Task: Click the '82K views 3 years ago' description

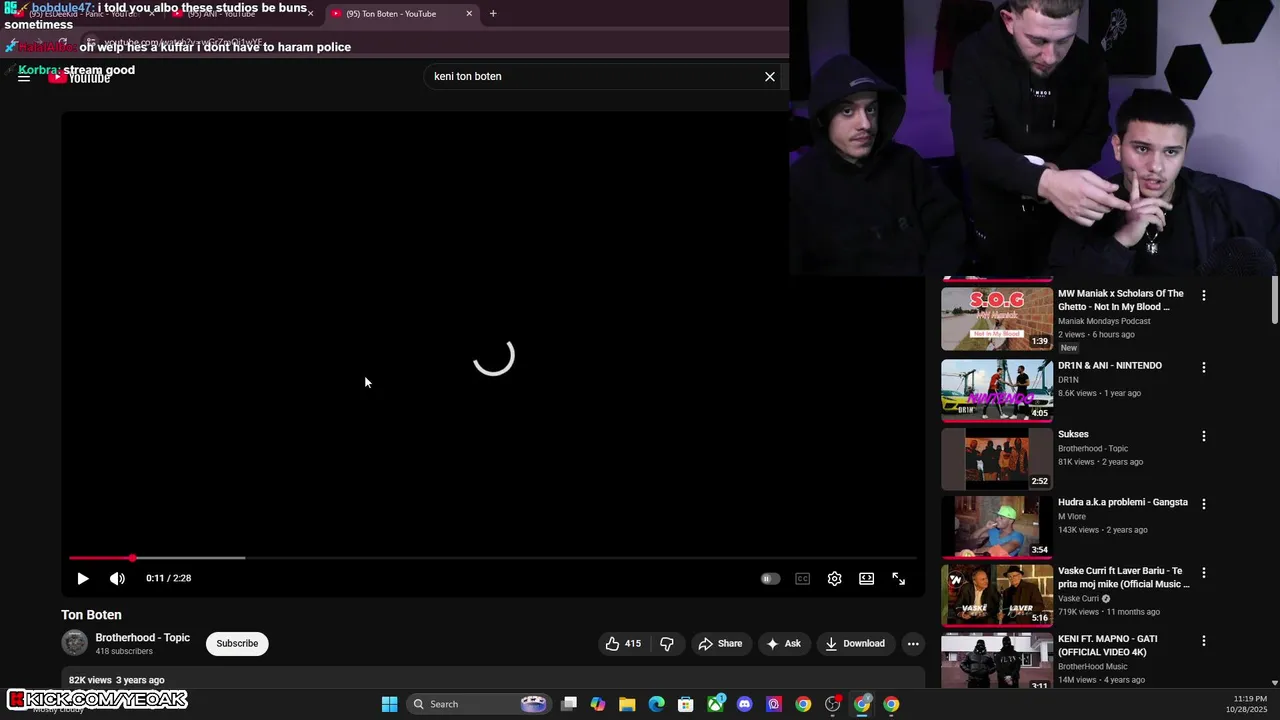Action: pos(117,680)
